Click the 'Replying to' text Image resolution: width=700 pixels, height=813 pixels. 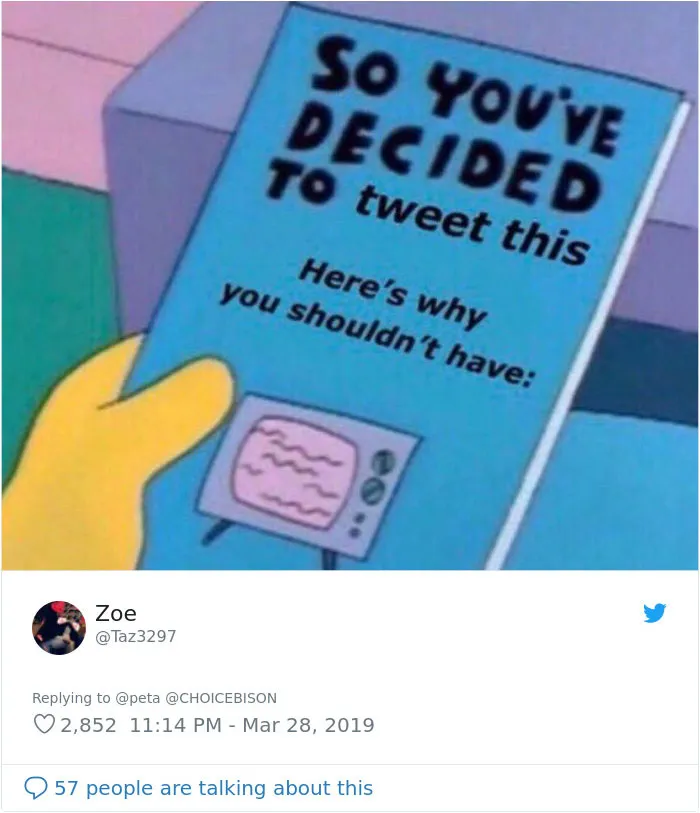click(71, 698)
